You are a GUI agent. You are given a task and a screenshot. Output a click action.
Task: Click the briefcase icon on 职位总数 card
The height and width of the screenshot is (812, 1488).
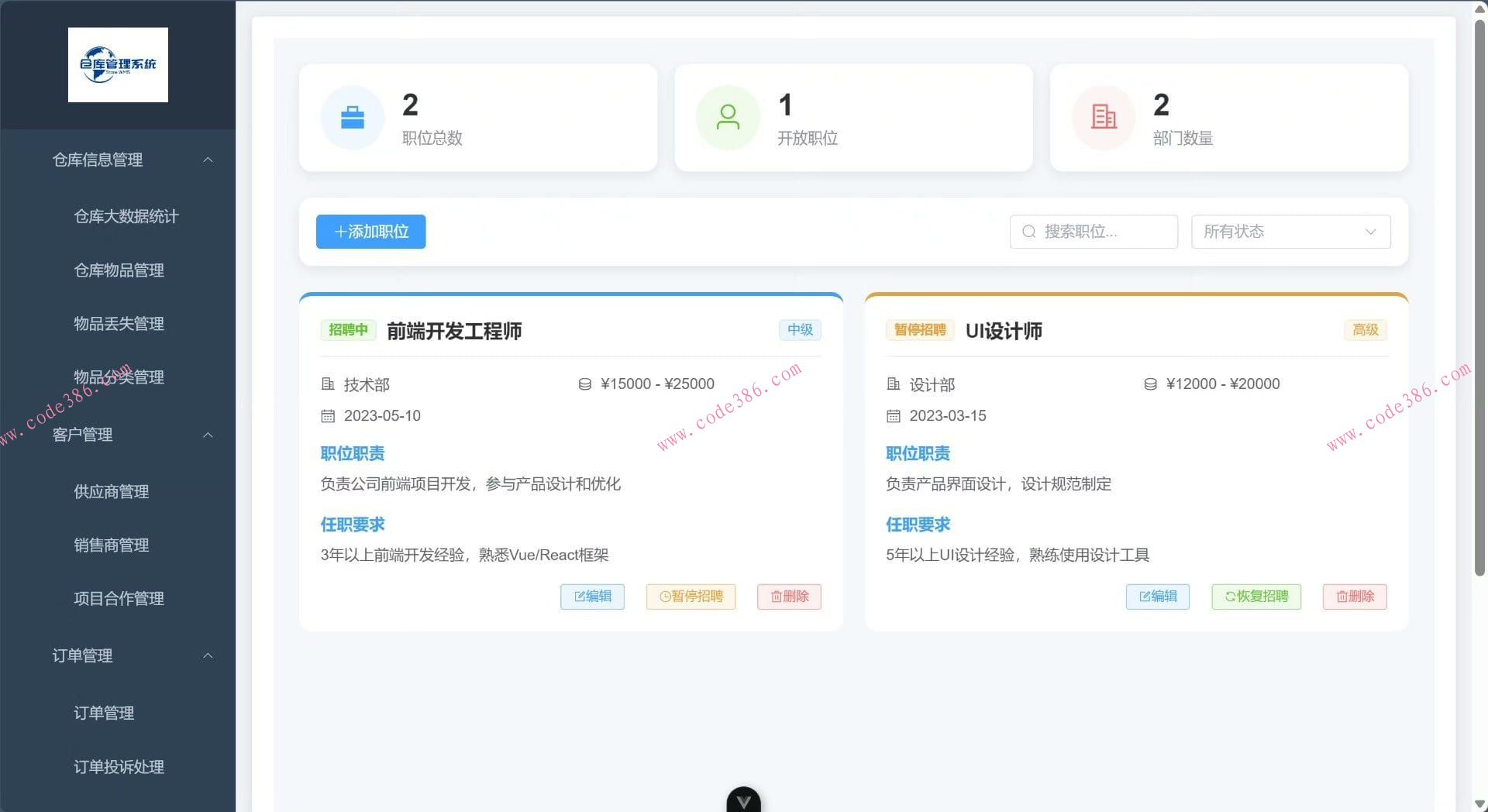353,117
